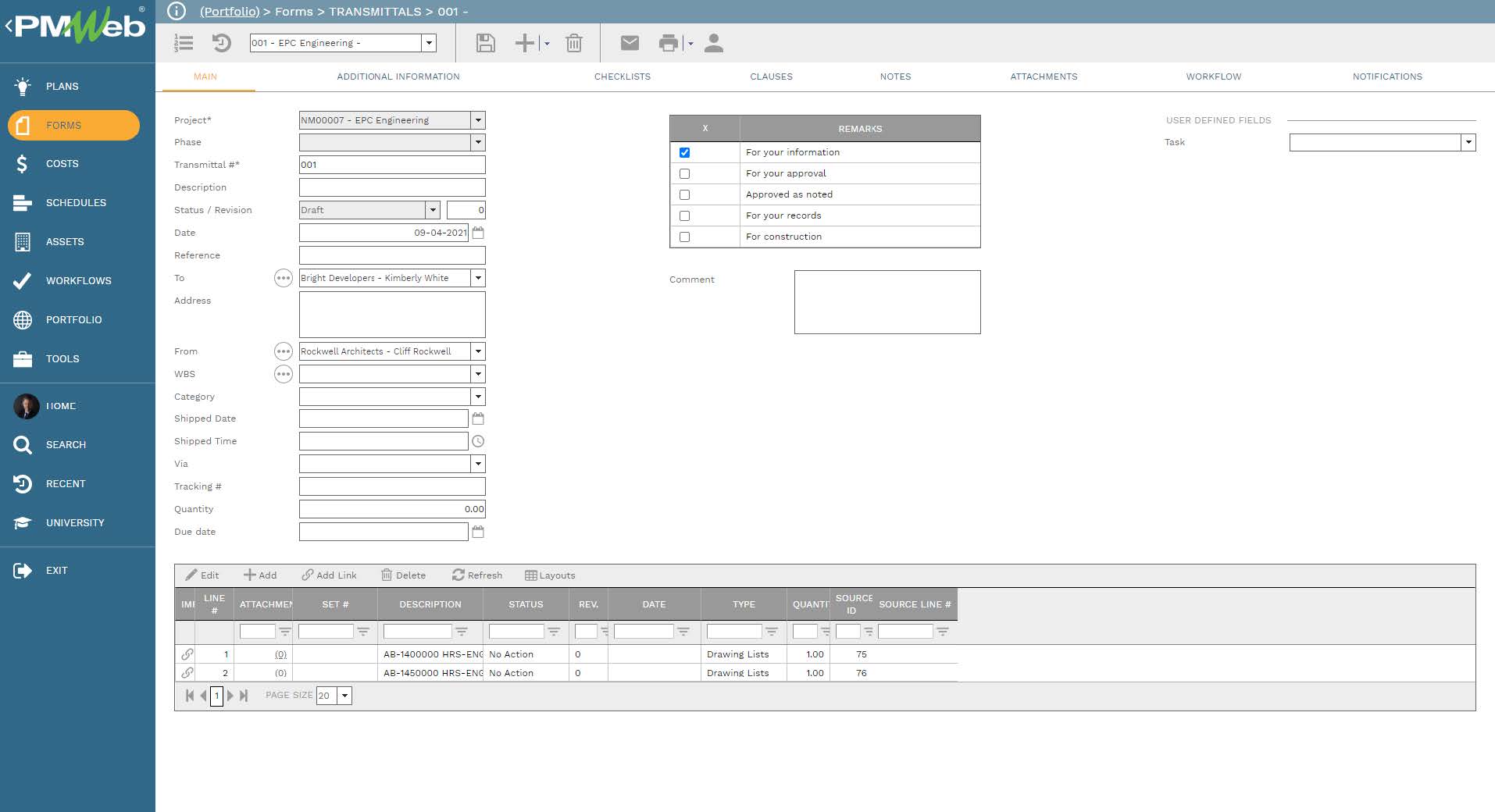The image size is (1495, 812).
Task: Delete the current transmittal via trash icon
Action: point(575,43)
